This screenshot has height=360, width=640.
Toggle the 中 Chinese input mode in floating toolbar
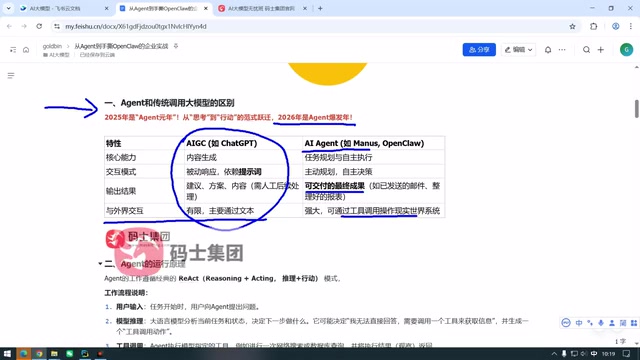point(579,323)
